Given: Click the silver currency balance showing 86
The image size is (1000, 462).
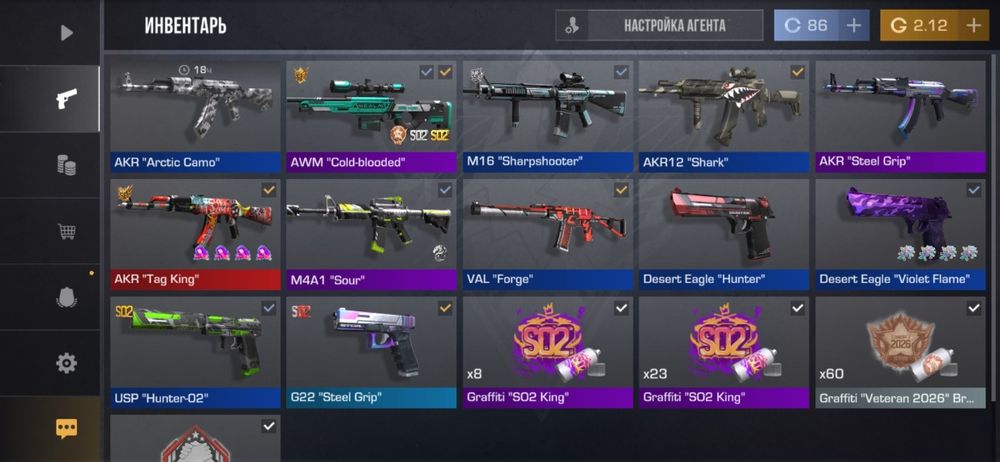Looking at the screenshot, I should pos(806,26).
